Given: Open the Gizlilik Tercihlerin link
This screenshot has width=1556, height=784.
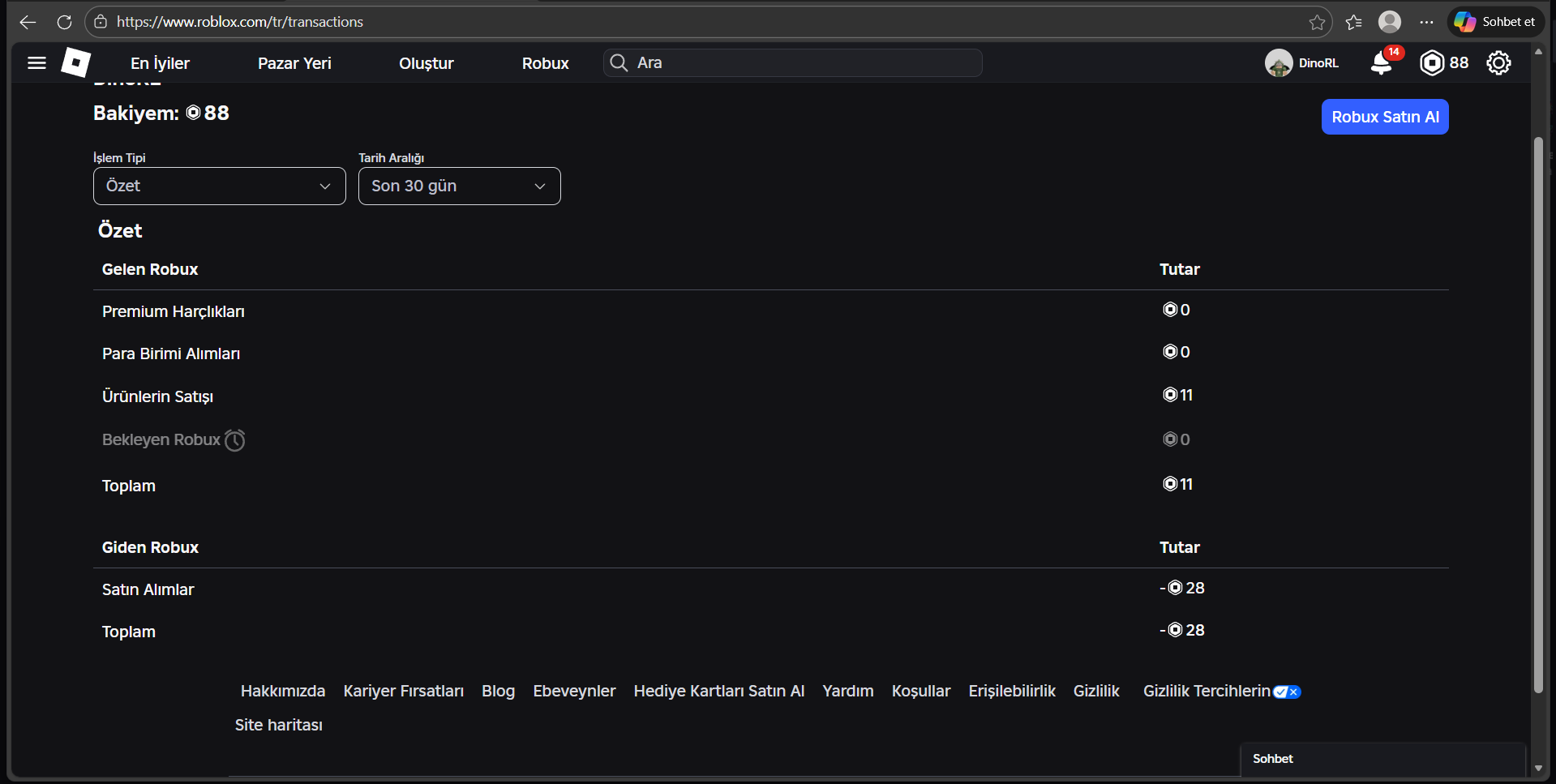Looking at the screenshot, I should 1207,691.
